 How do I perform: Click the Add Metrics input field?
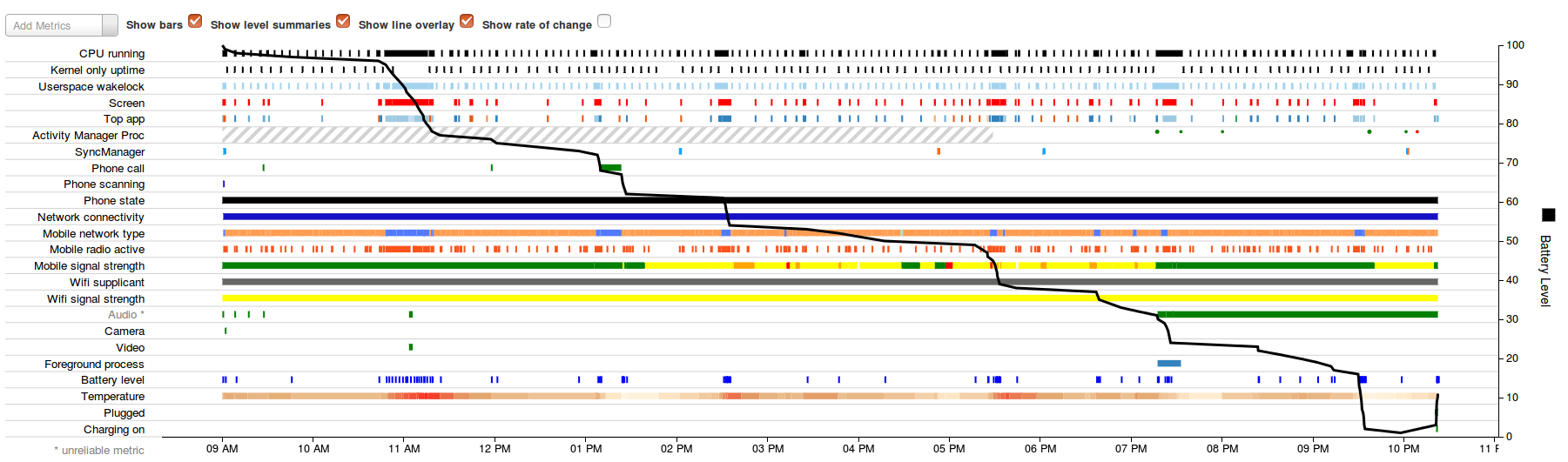pyautogui.click(x=54, y=25)
